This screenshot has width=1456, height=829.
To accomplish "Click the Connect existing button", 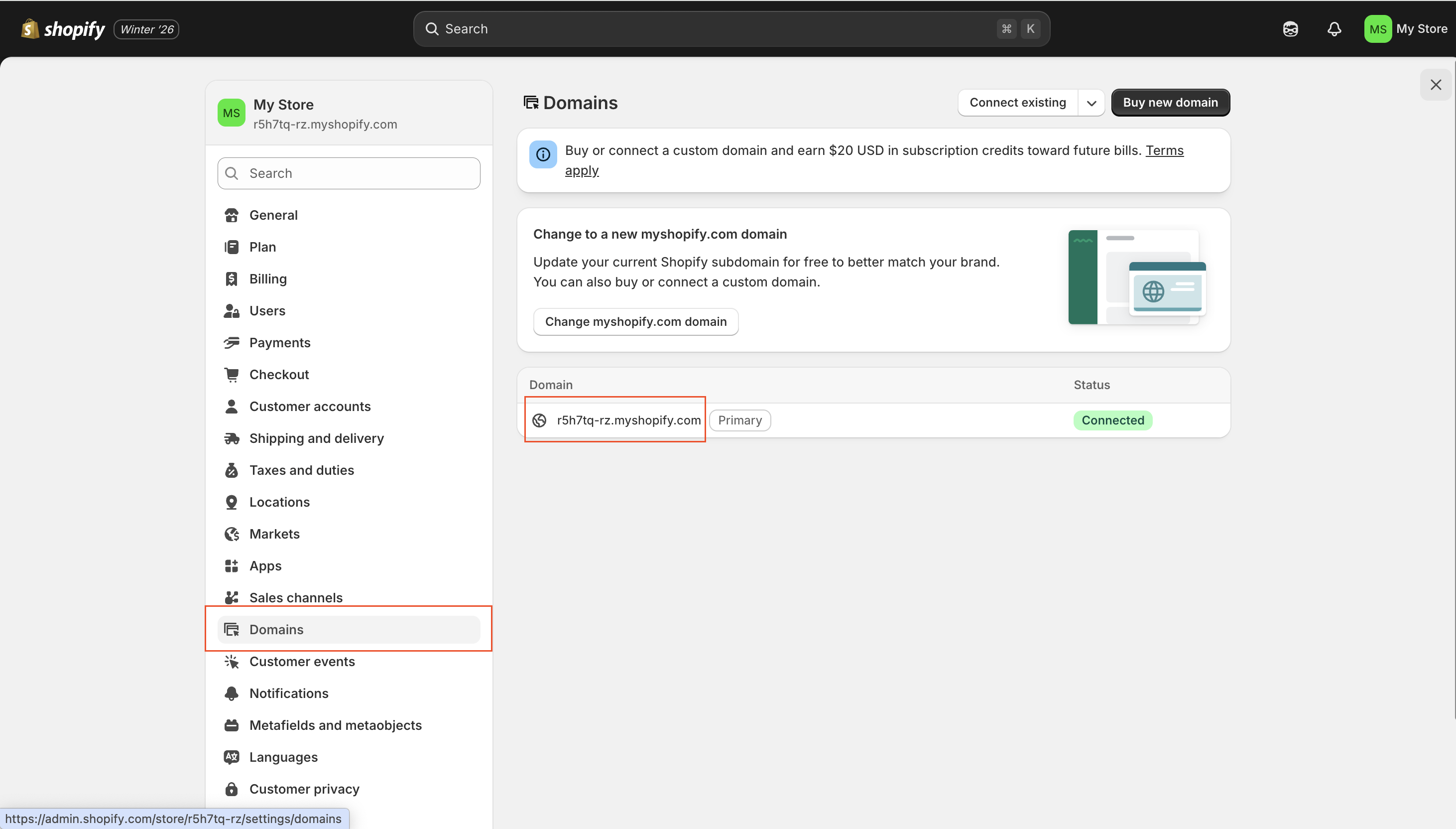I will click(x=1017, y=103).
